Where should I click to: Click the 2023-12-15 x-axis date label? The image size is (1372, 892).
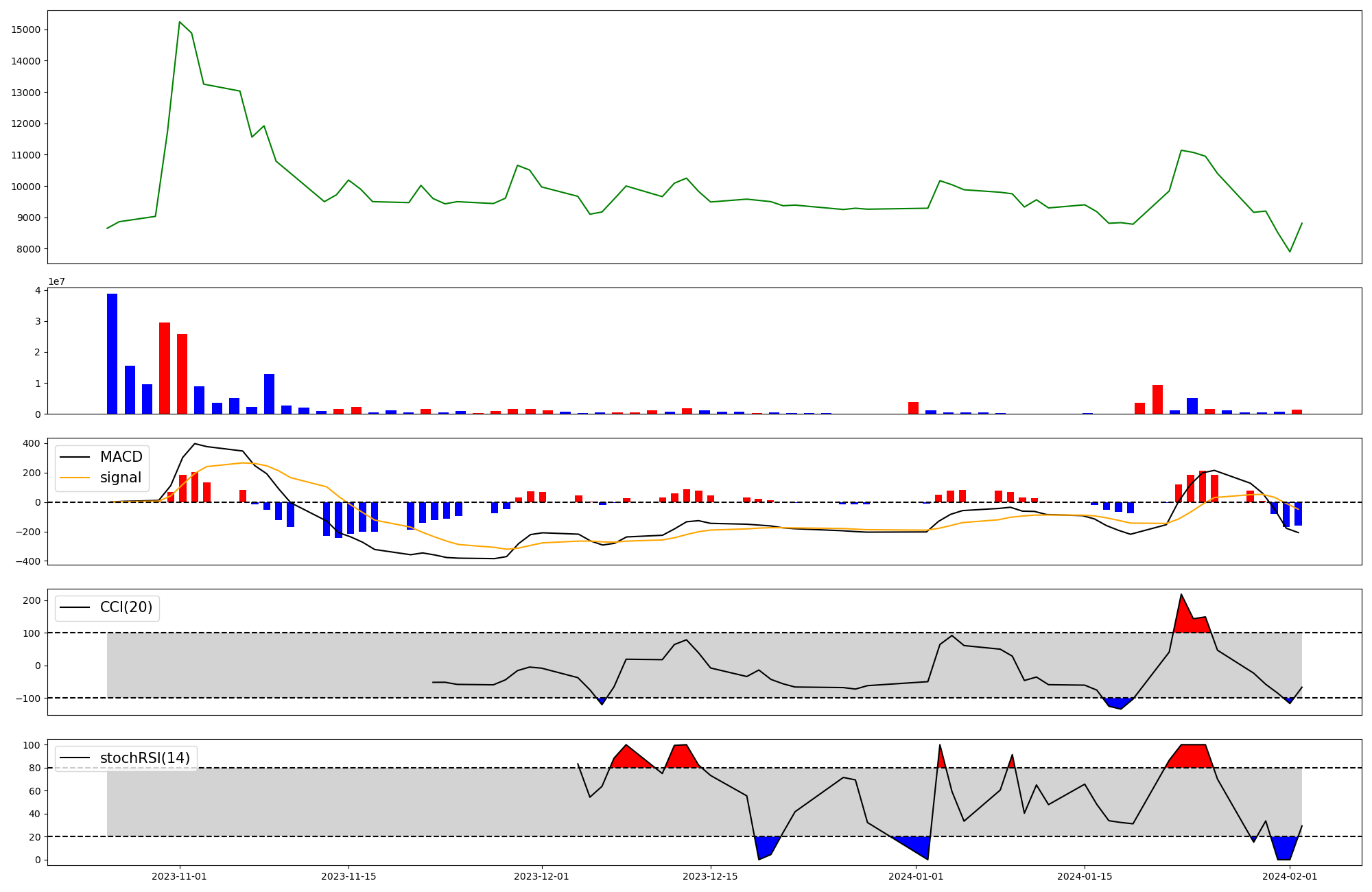[711, 876]
